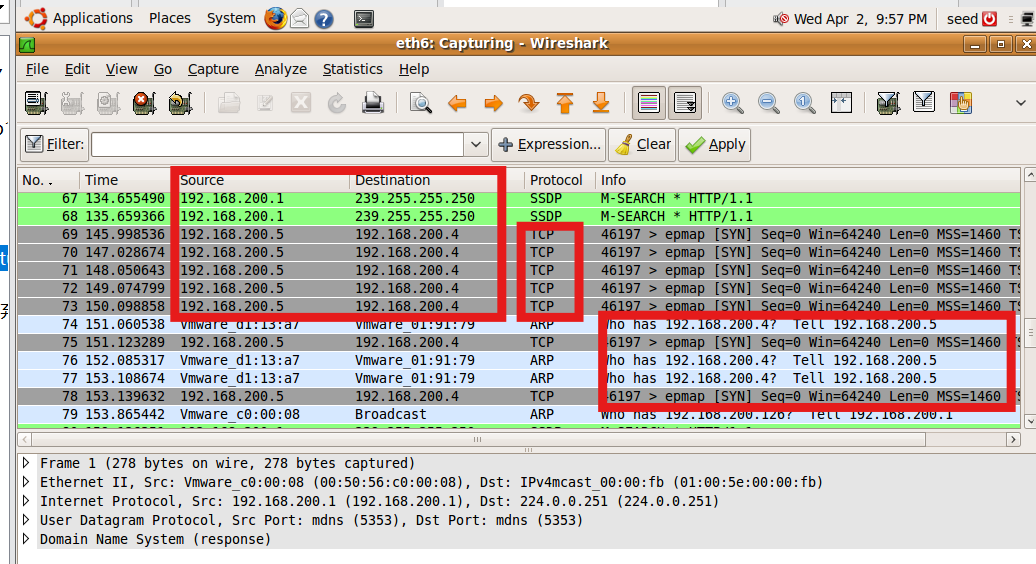Open the display filters dialog icon
1036x564 pixels.
pos(924,103)
